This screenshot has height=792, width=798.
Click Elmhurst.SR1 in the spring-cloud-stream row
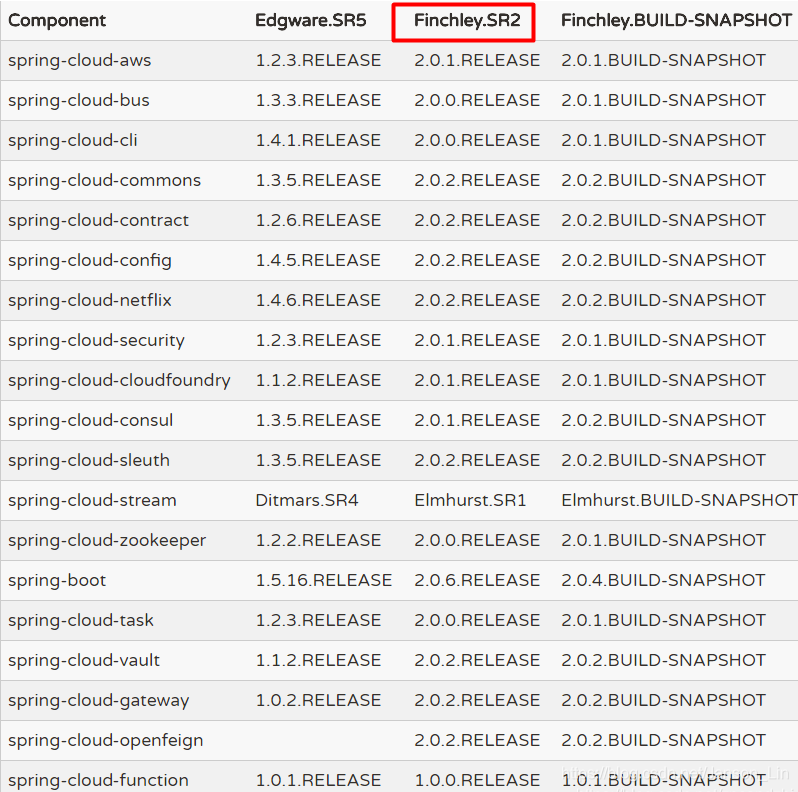pos(470,500)
